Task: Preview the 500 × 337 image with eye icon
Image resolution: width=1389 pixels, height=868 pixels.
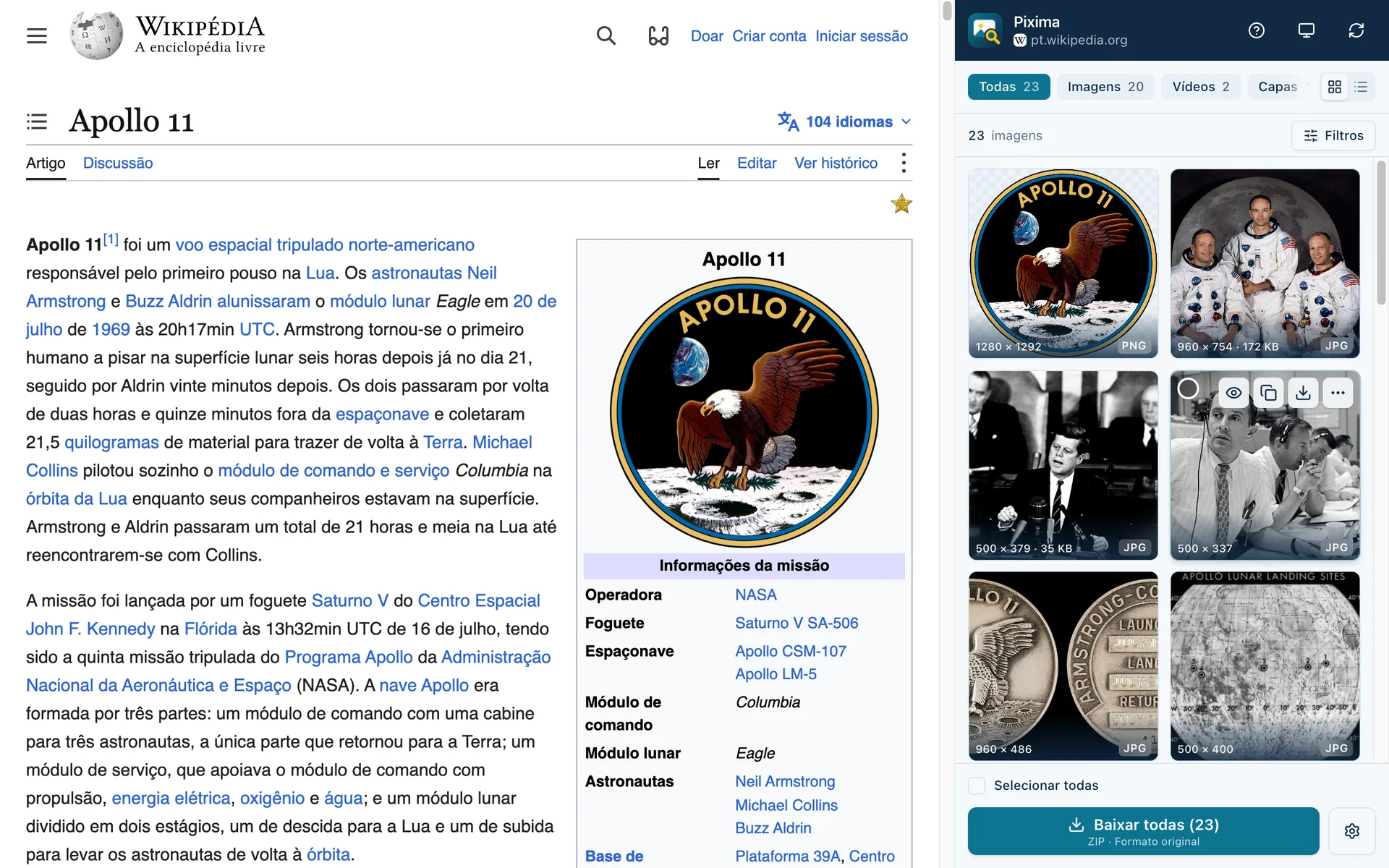Action: tap(1234, 393)
